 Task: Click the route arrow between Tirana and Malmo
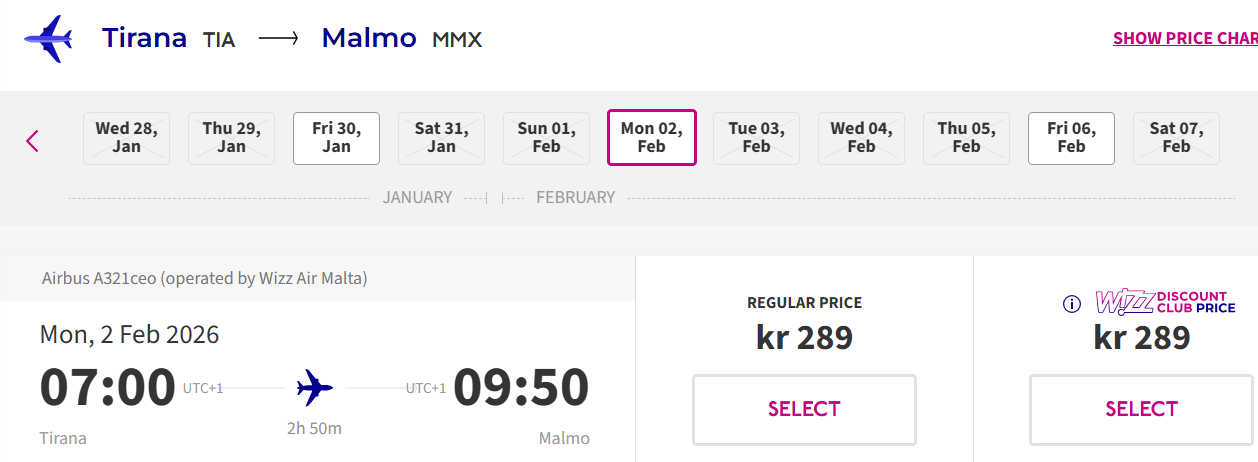click(x=278, y=39)
